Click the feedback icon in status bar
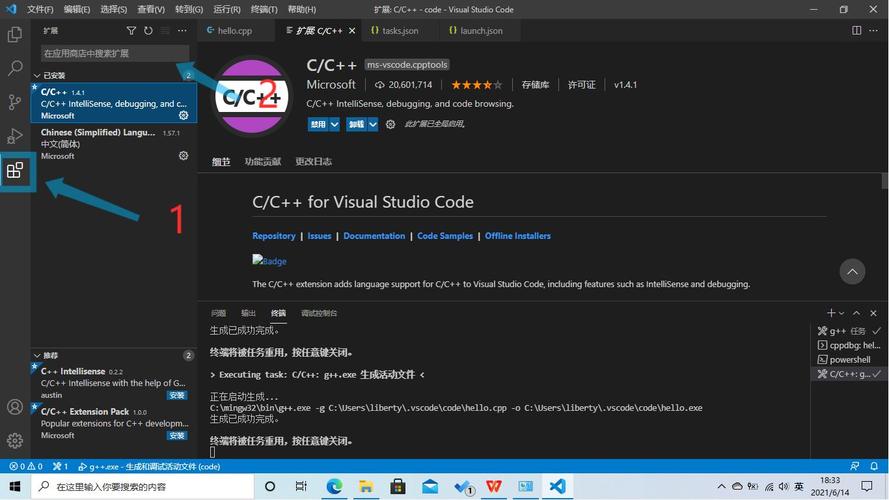 click(854, 466)
